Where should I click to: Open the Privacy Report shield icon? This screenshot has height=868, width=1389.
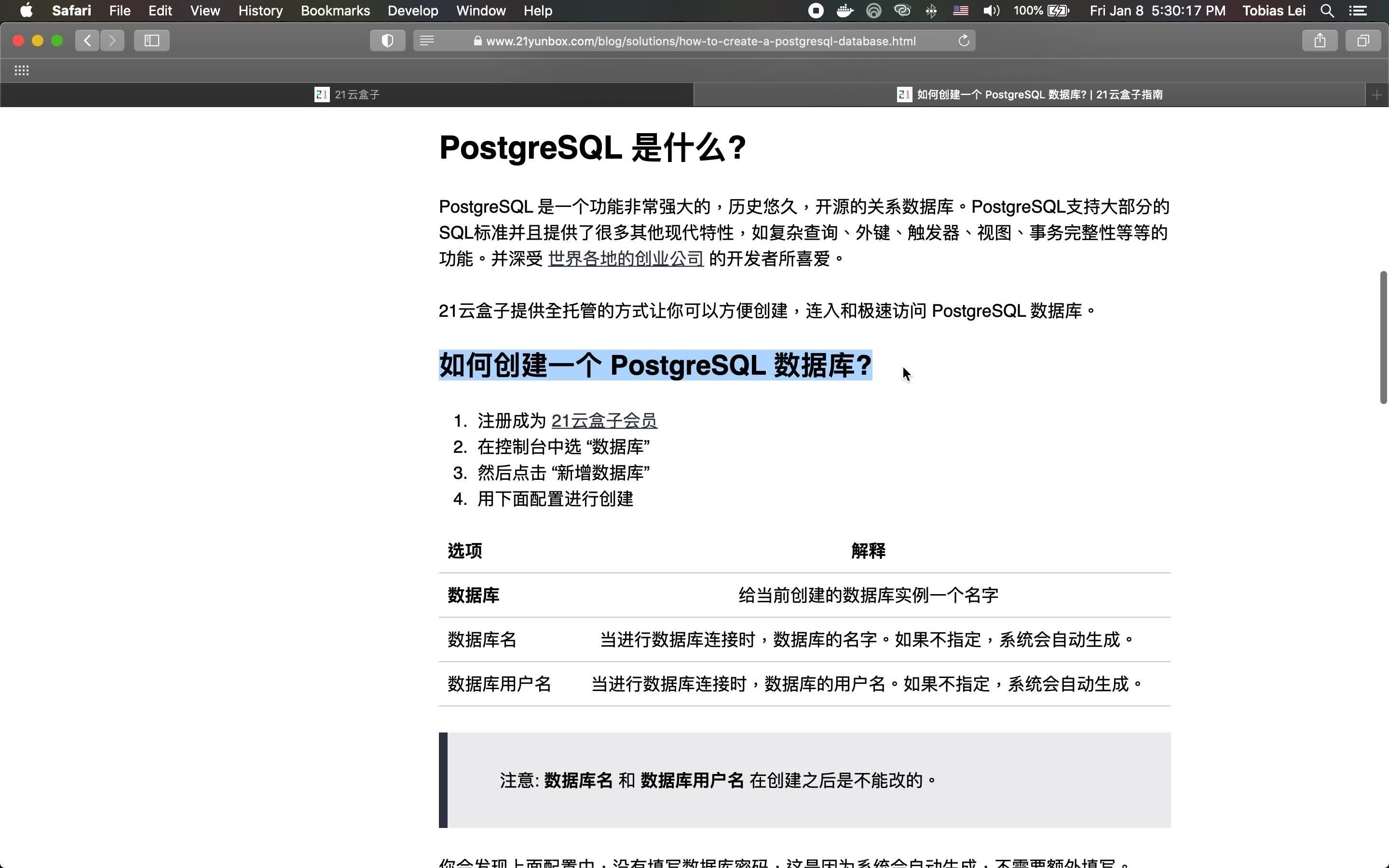coord(387,40)
